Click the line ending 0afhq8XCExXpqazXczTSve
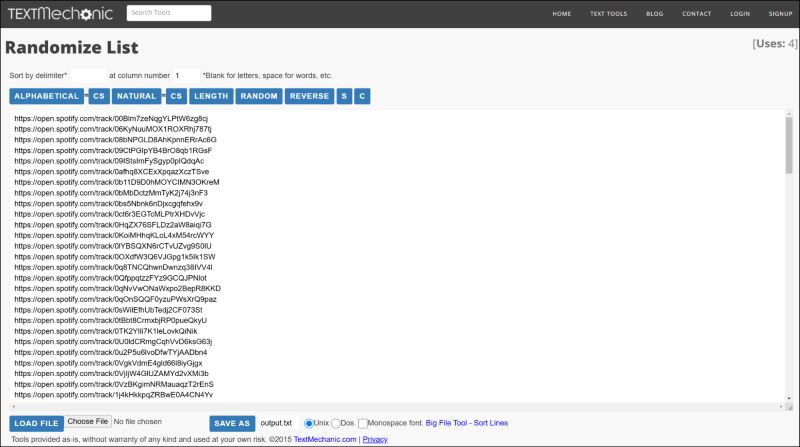 point(112,172)
